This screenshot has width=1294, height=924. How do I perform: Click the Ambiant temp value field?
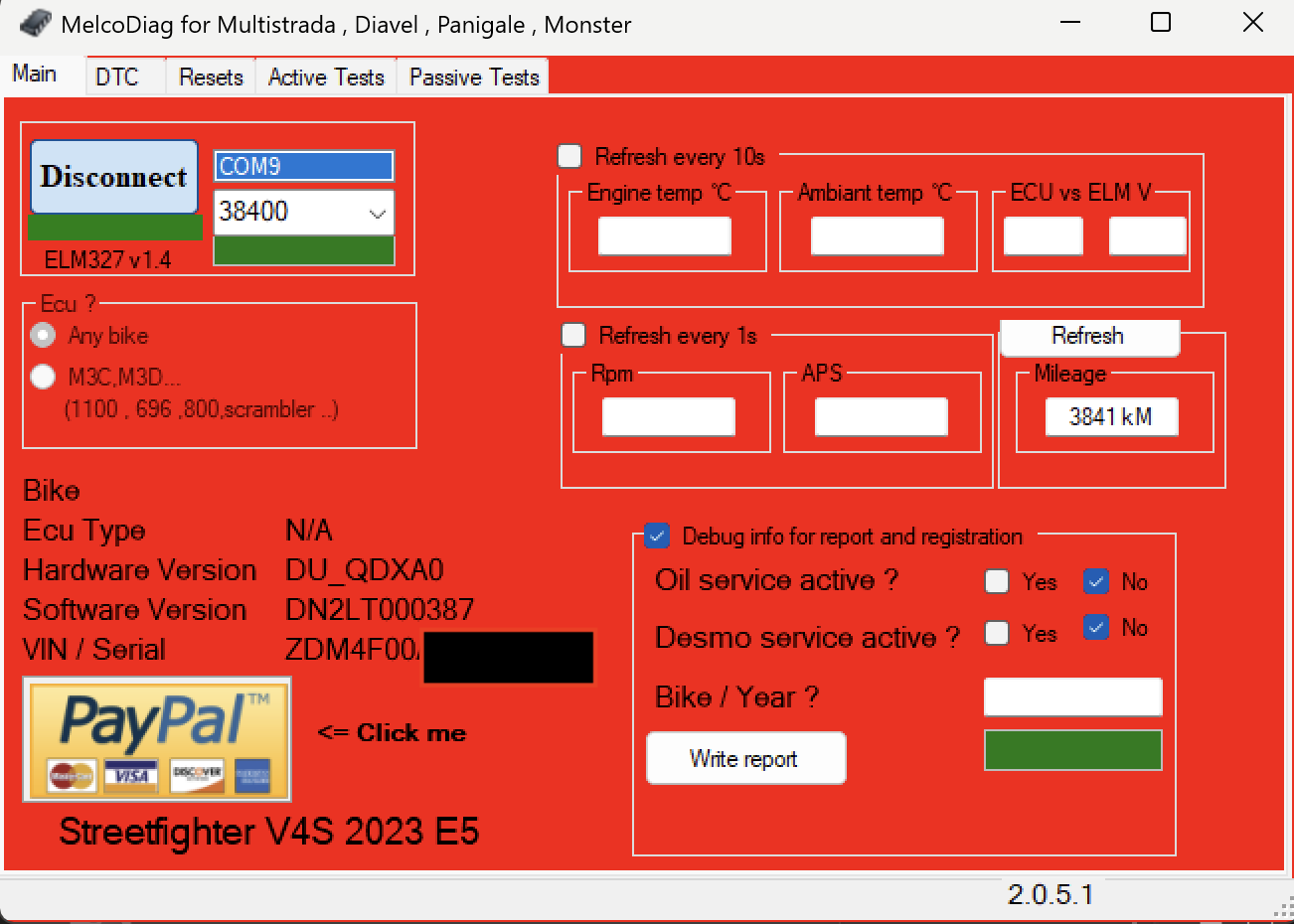878,236
